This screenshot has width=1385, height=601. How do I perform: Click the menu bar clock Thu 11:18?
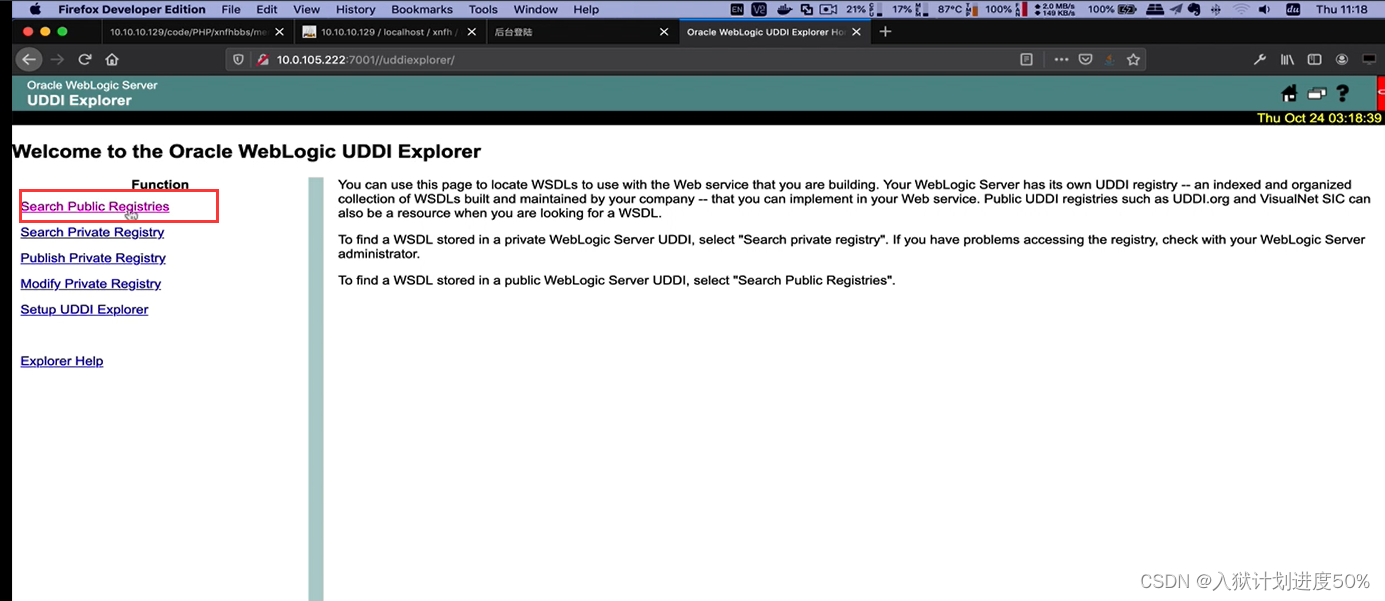[x=1342, y=9]
